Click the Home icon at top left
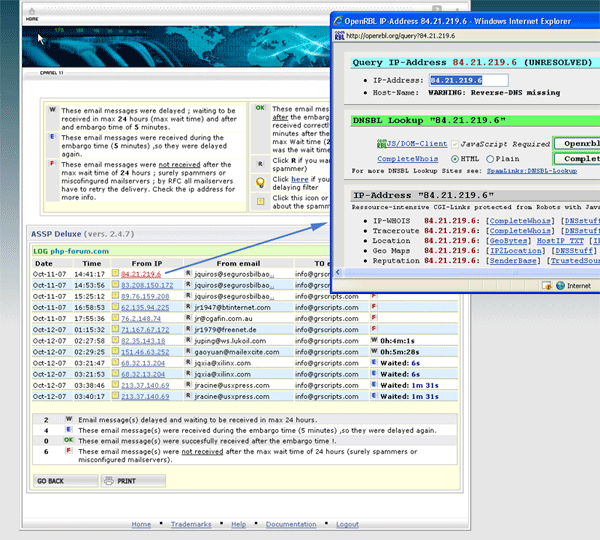 [x=32, y=11]
